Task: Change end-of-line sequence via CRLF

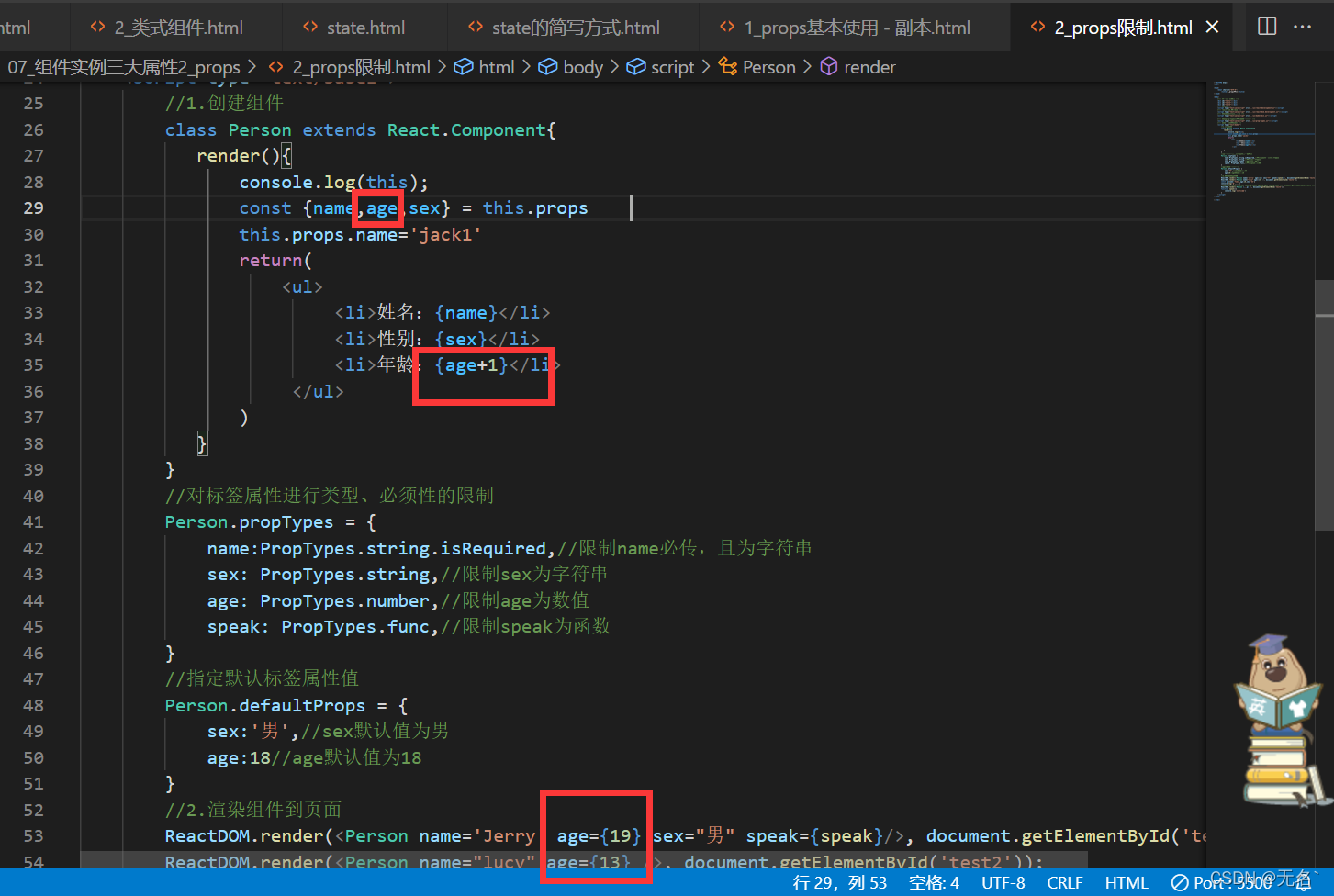Action: tap(1065, 882)
